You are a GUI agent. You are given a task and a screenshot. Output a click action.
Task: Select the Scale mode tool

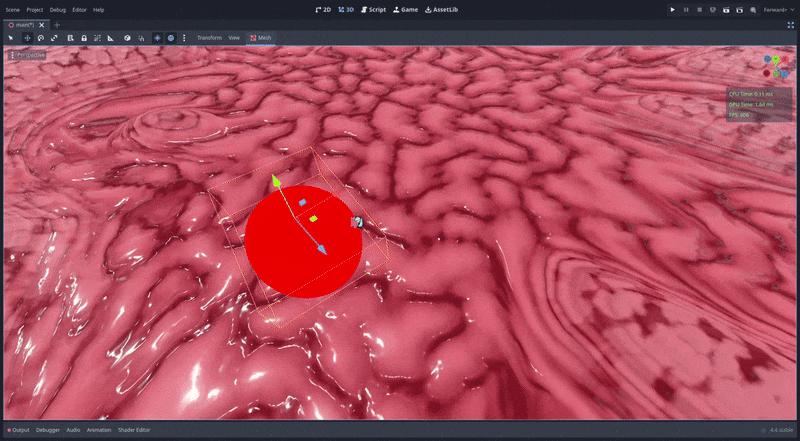pos(55,38)
